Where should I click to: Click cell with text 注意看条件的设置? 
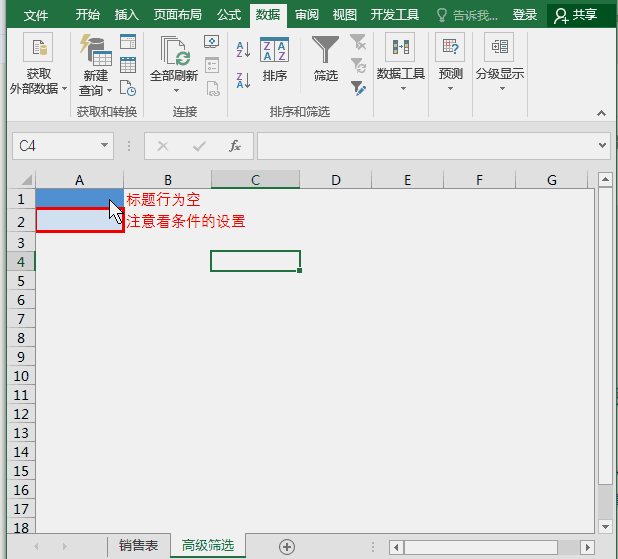168,221
